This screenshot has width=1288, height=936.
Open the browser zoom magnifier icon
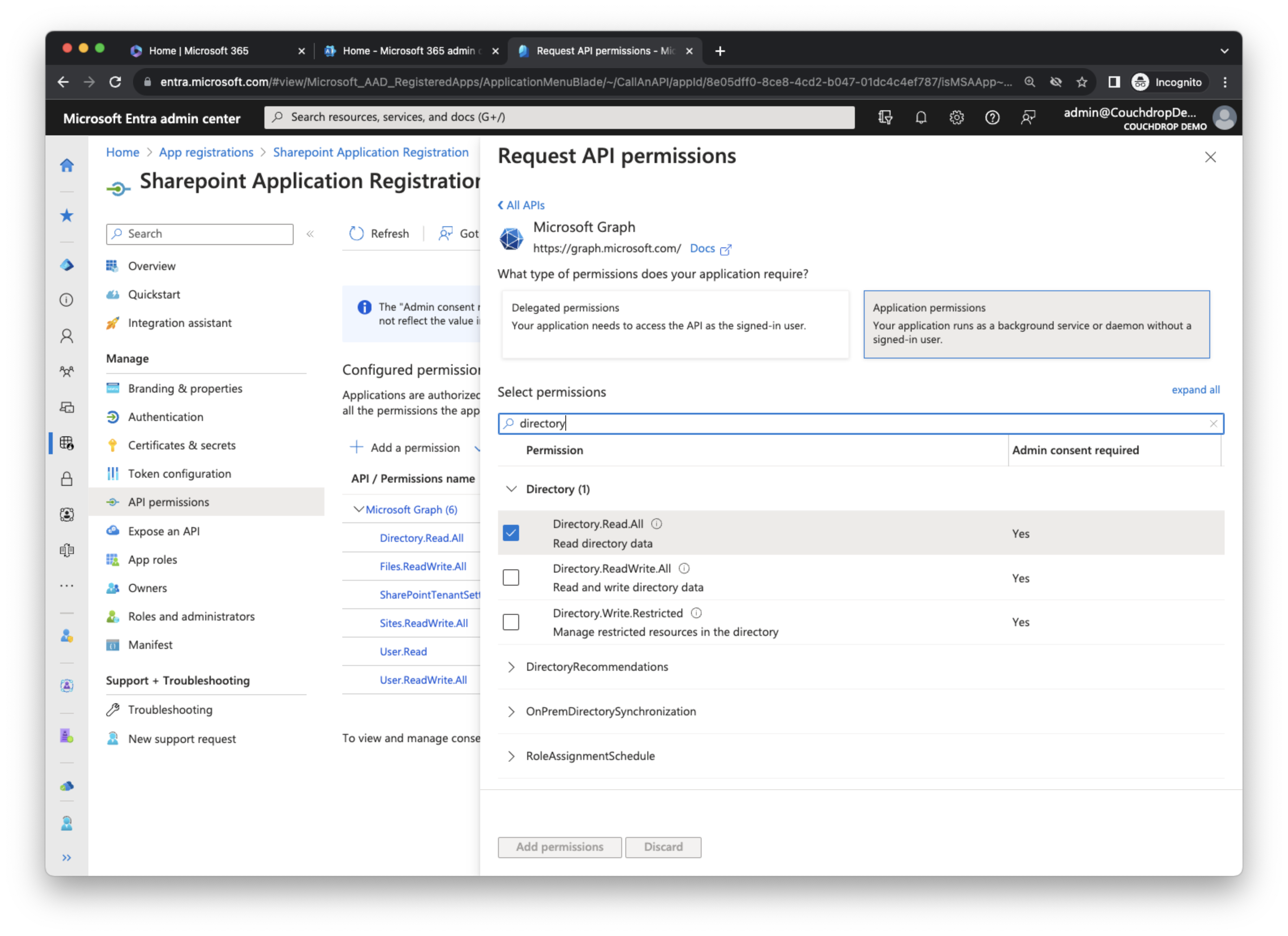[x=1029, y=82]
